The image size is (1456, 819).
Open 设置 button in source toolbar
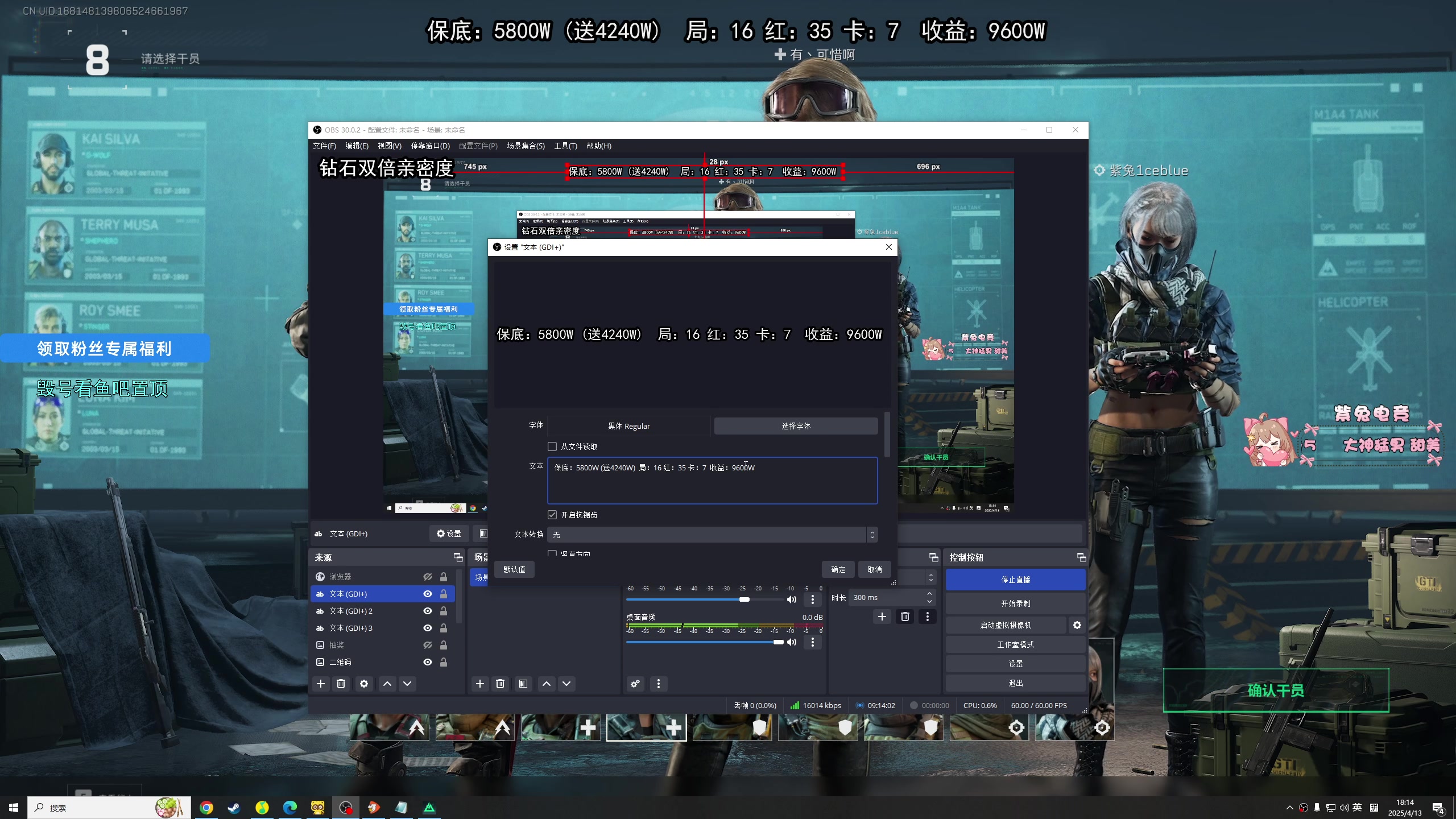tap(449, 533)
